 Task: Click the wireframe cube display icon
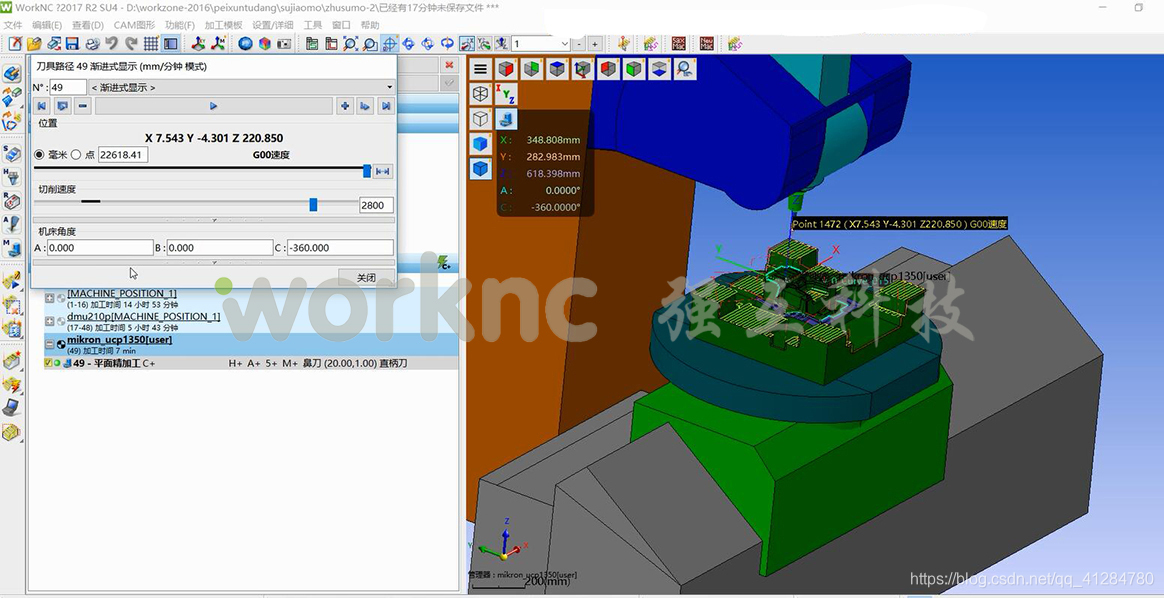481,94
